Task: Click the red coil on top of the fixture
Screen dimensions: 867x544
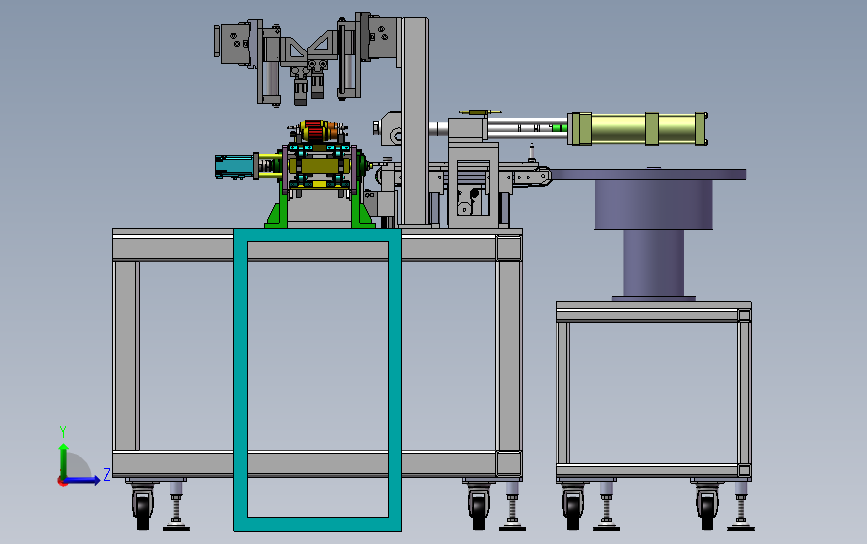Action: (x=314, y=130)
